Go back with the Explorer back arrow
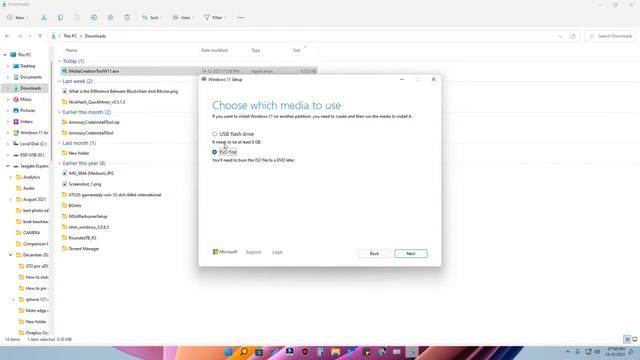 tap(7, 36)
